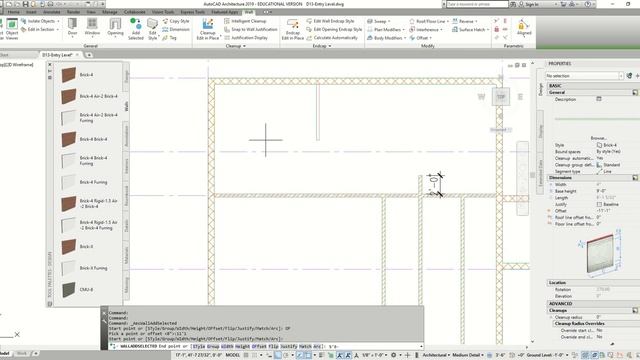The height and width of the screenshot is (360, 640).
Task: Open Cleanup Edit in Place
Action: [208, 29]
